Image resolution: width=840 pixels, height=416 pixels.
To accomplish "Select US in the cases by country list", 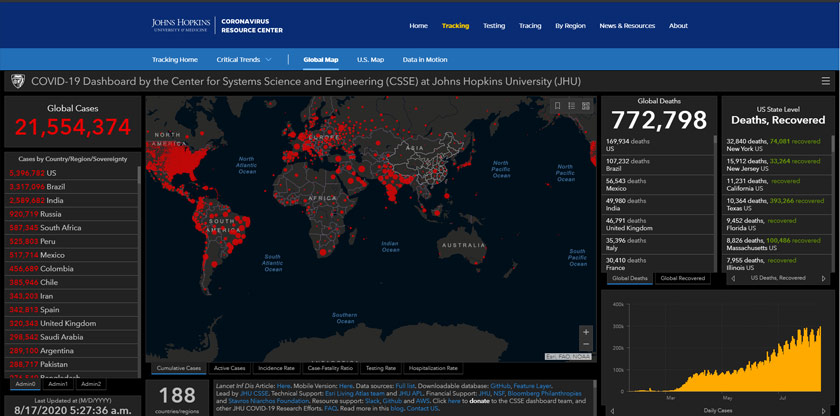I will [x=72, y=173].
